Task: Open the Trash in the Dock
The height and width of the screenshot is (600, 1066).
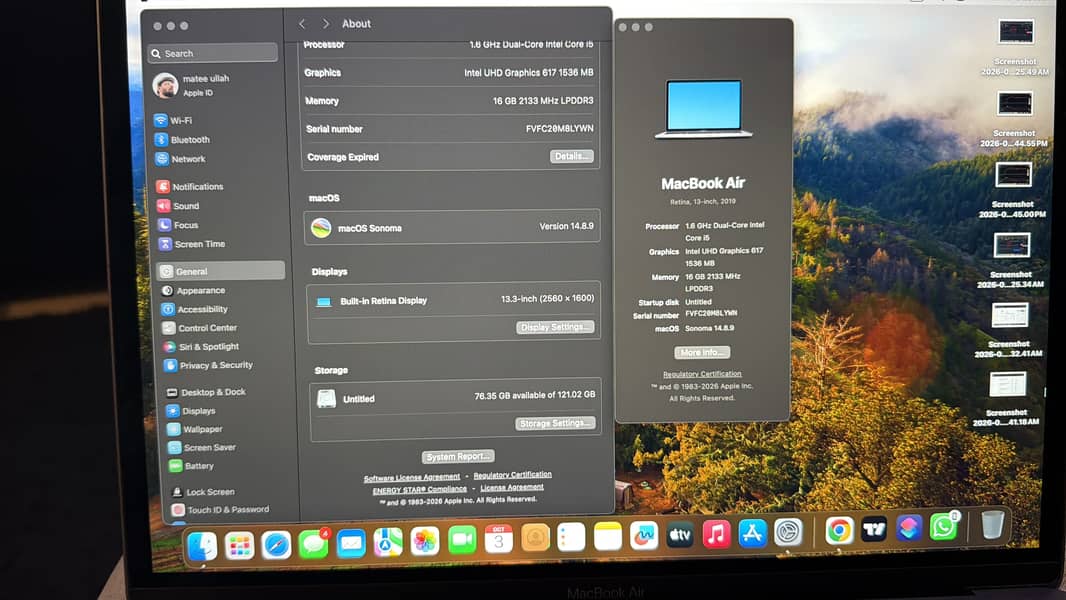Action: [x=993, y=525]
